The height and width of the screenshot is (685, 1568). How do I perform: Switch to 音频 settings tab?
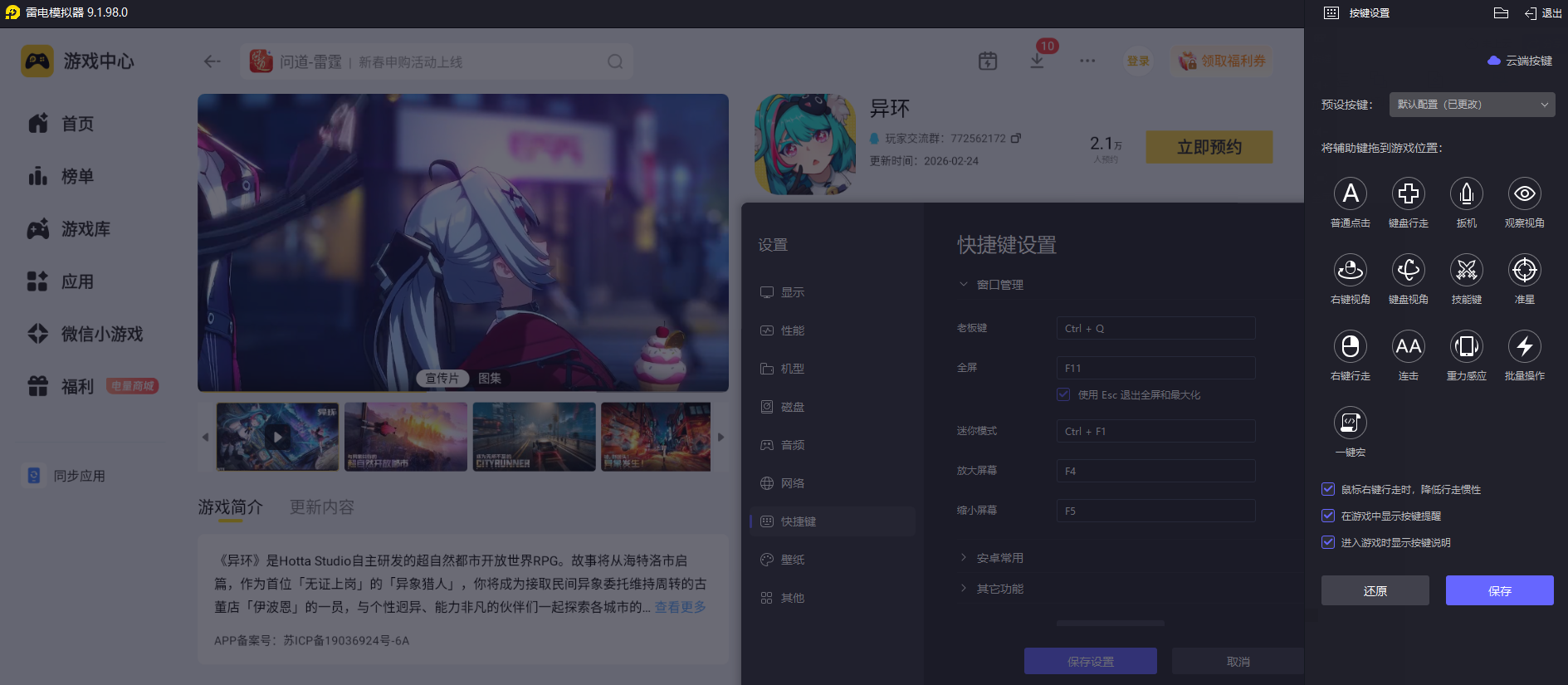tap(782, 445)
